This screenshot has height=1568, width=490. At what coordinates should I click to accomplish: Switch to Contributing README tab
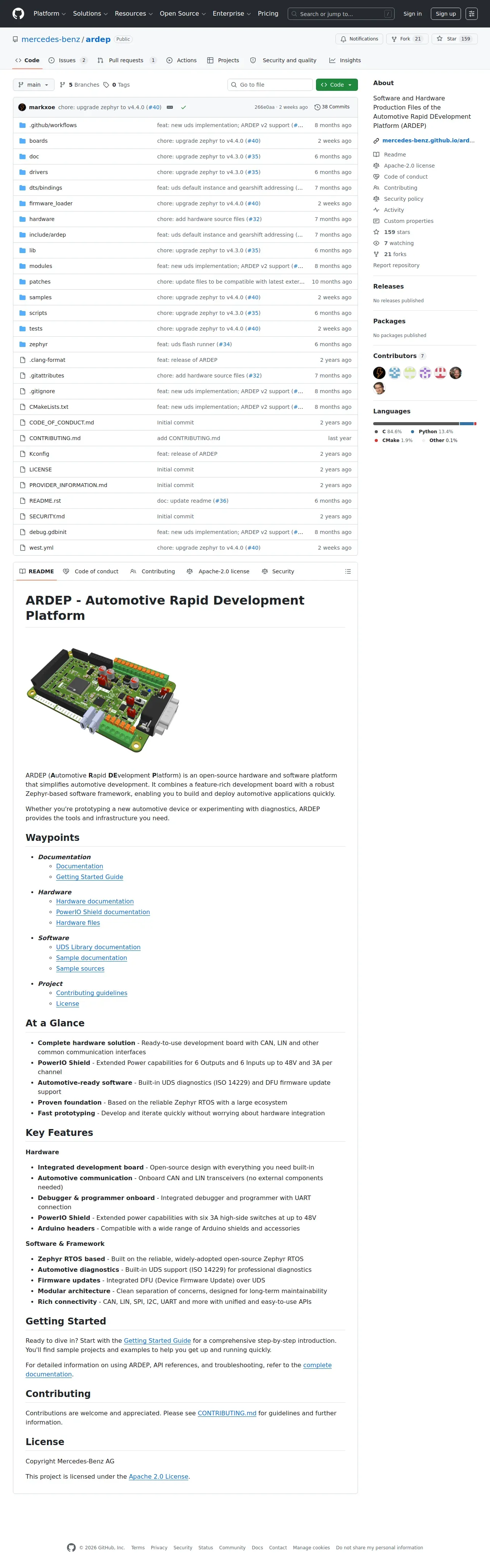(152, 571)
